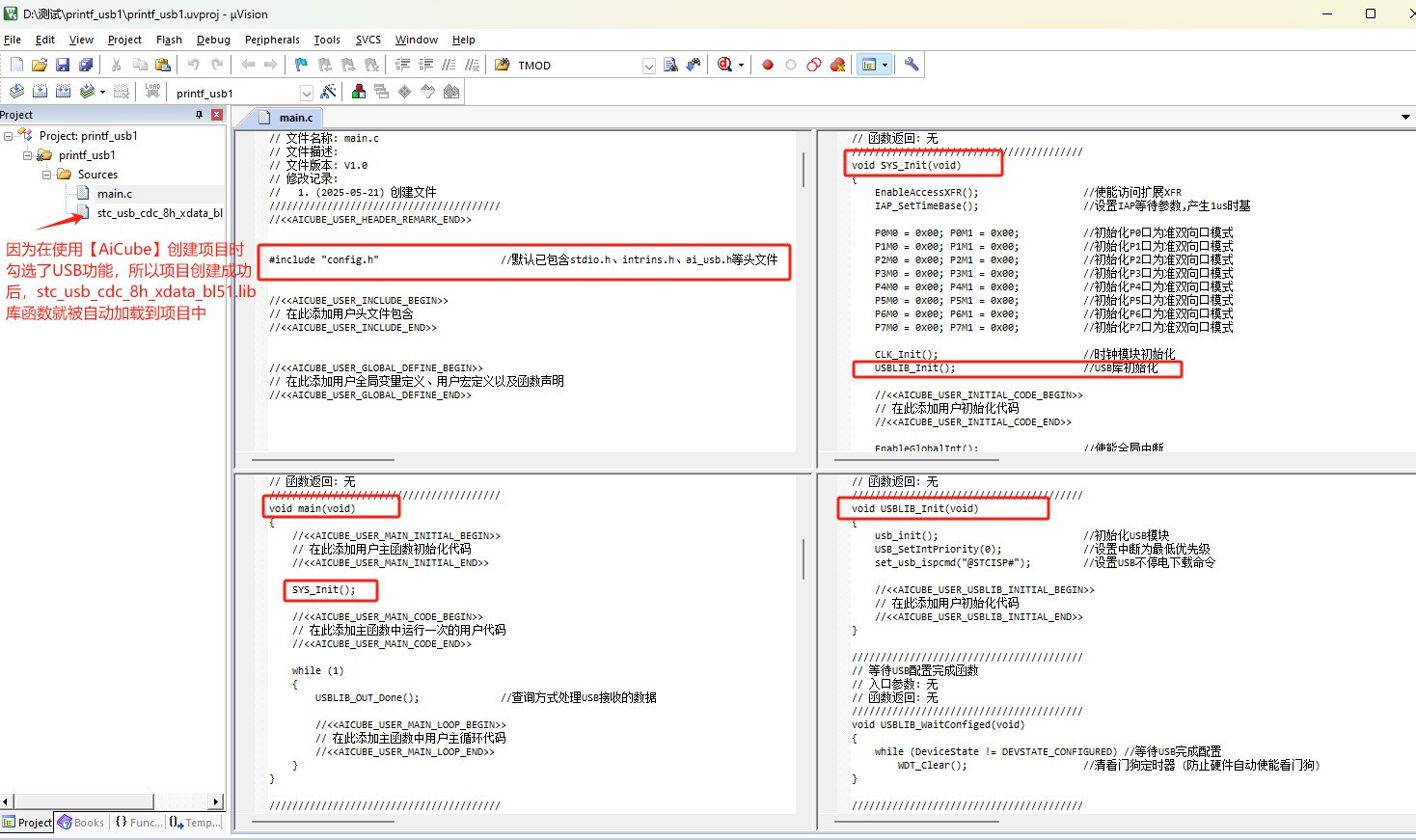This screenshot has width=1416, height=840.
Task: Create a new file with the New icon
Action: click(16, 65)
